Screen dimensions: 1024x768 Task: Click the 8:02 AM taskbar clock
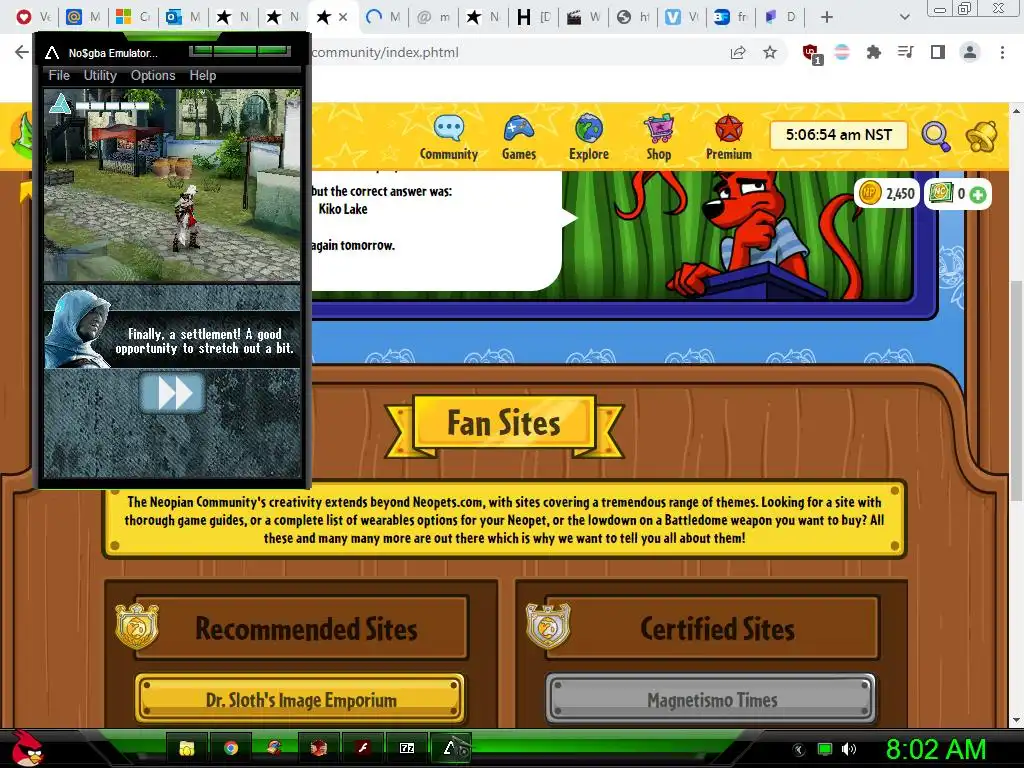tap(935, 749)
